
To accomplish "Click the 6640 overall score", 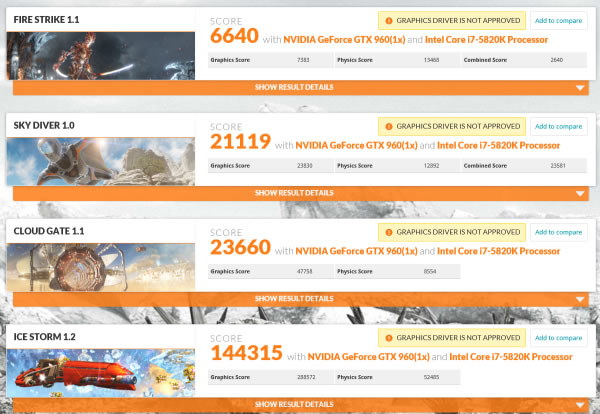I will click(x=234, y=36).
